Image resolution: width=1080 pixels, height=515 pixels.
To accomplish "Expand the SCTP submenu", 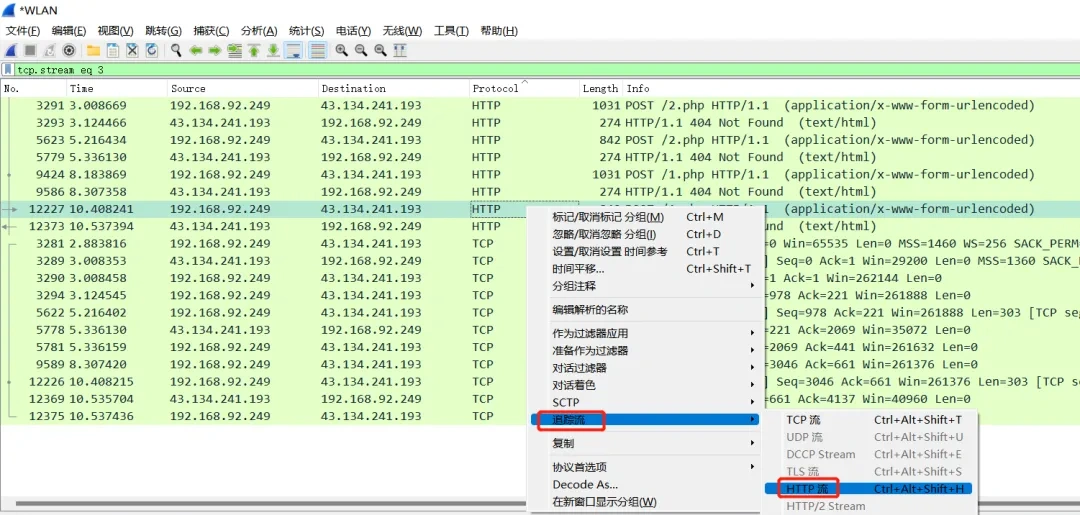I will 645,402.
